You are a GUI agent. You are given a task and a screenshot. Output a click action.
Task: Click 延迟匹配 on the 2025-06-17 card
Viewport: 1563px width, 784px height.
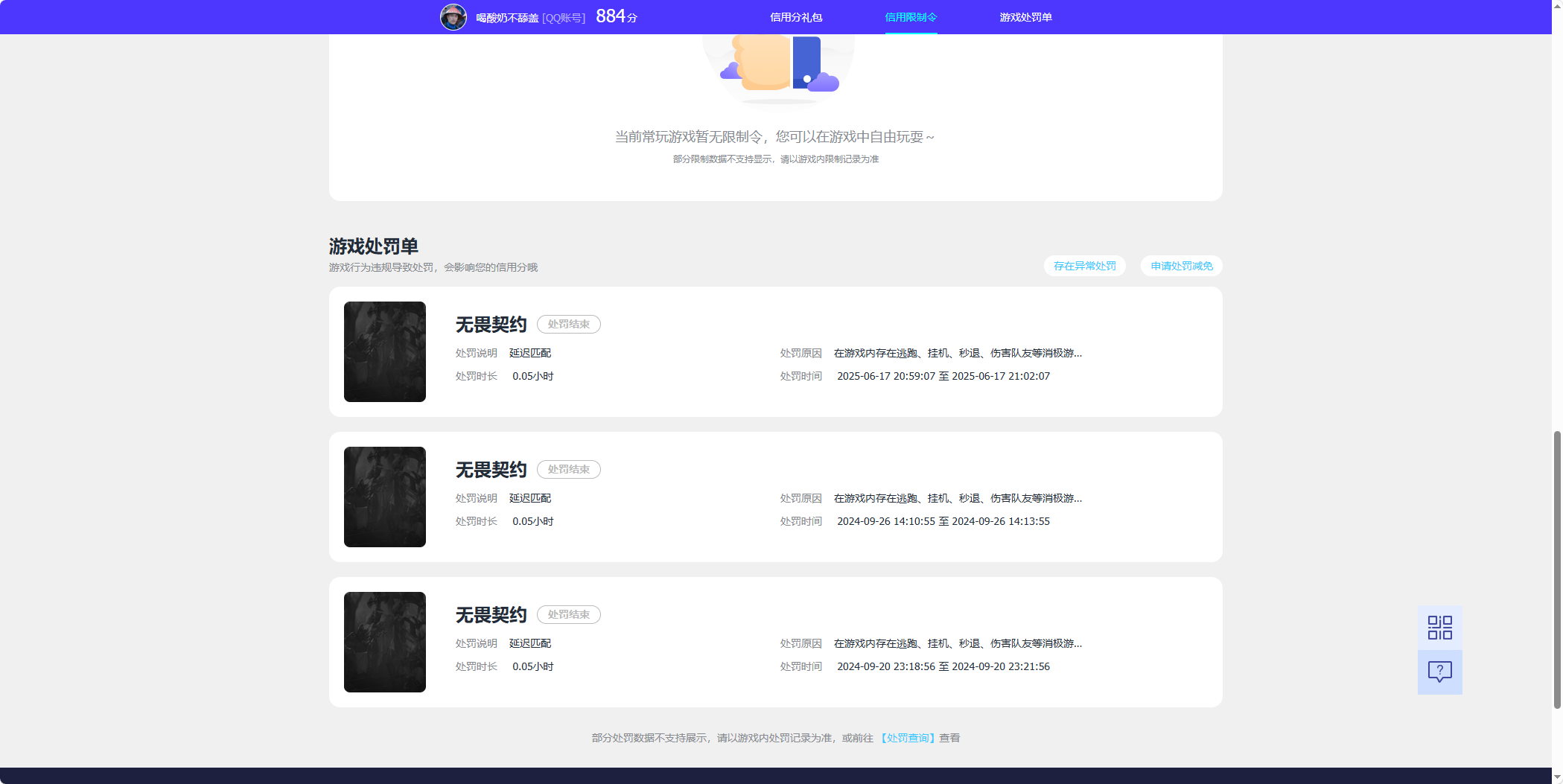(530, 353)
